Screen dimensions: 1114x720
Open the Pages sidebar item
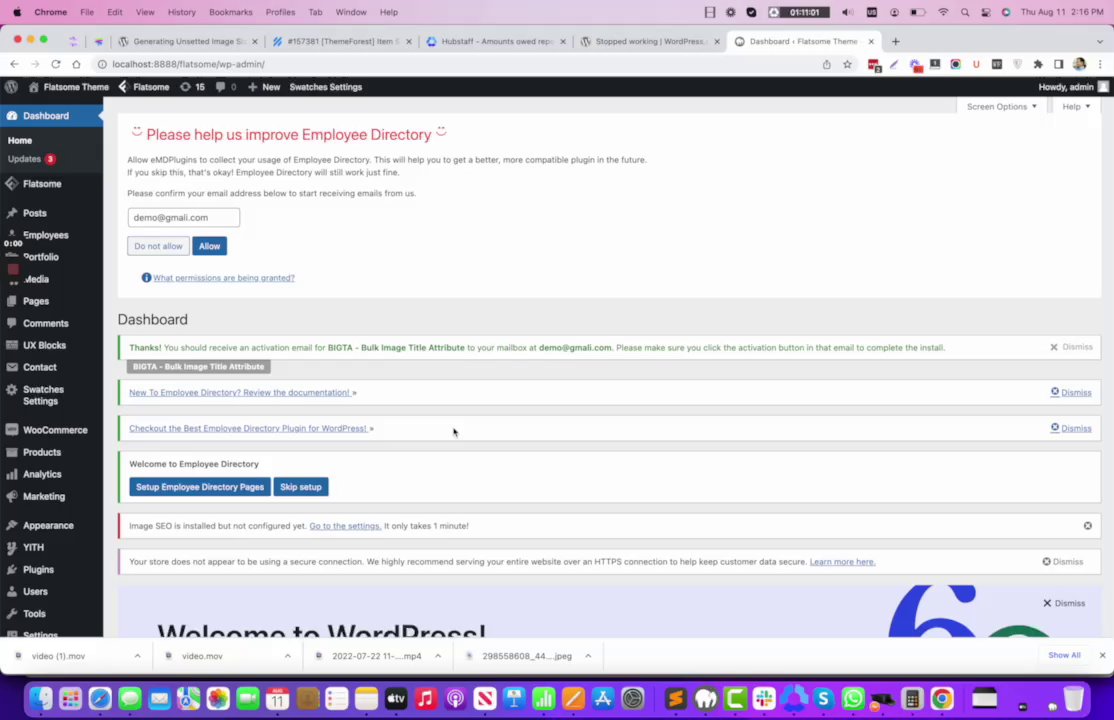point(36,301)
